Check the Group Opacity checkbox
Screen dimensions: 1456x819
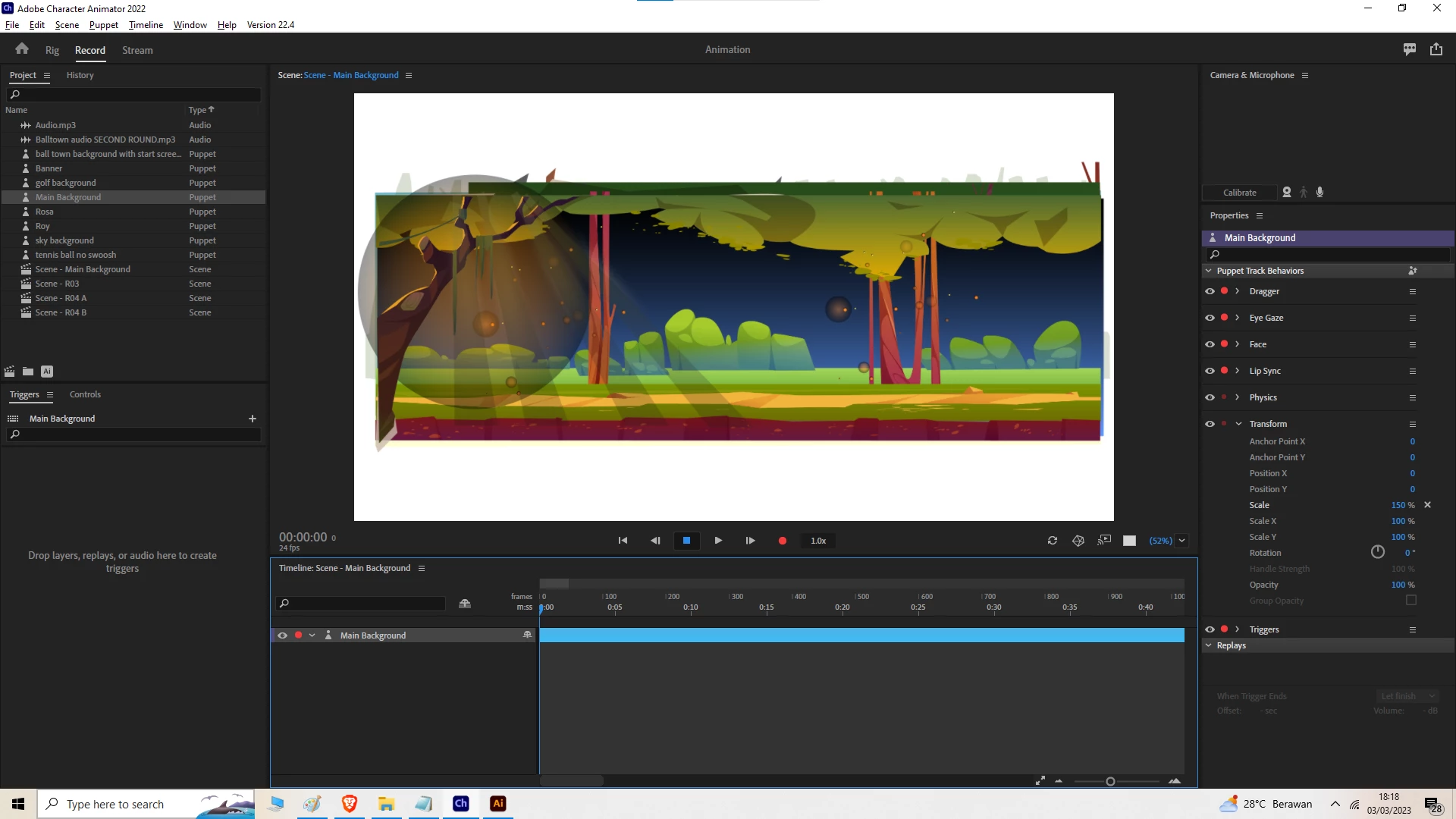[1411, 601]
